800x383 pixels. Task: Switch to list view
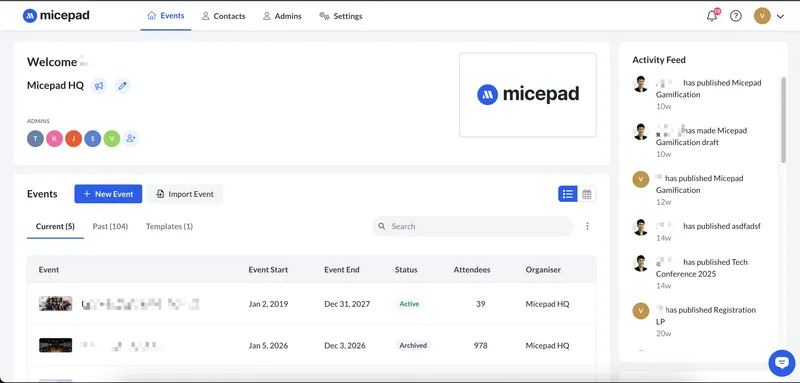pos(567,194)
